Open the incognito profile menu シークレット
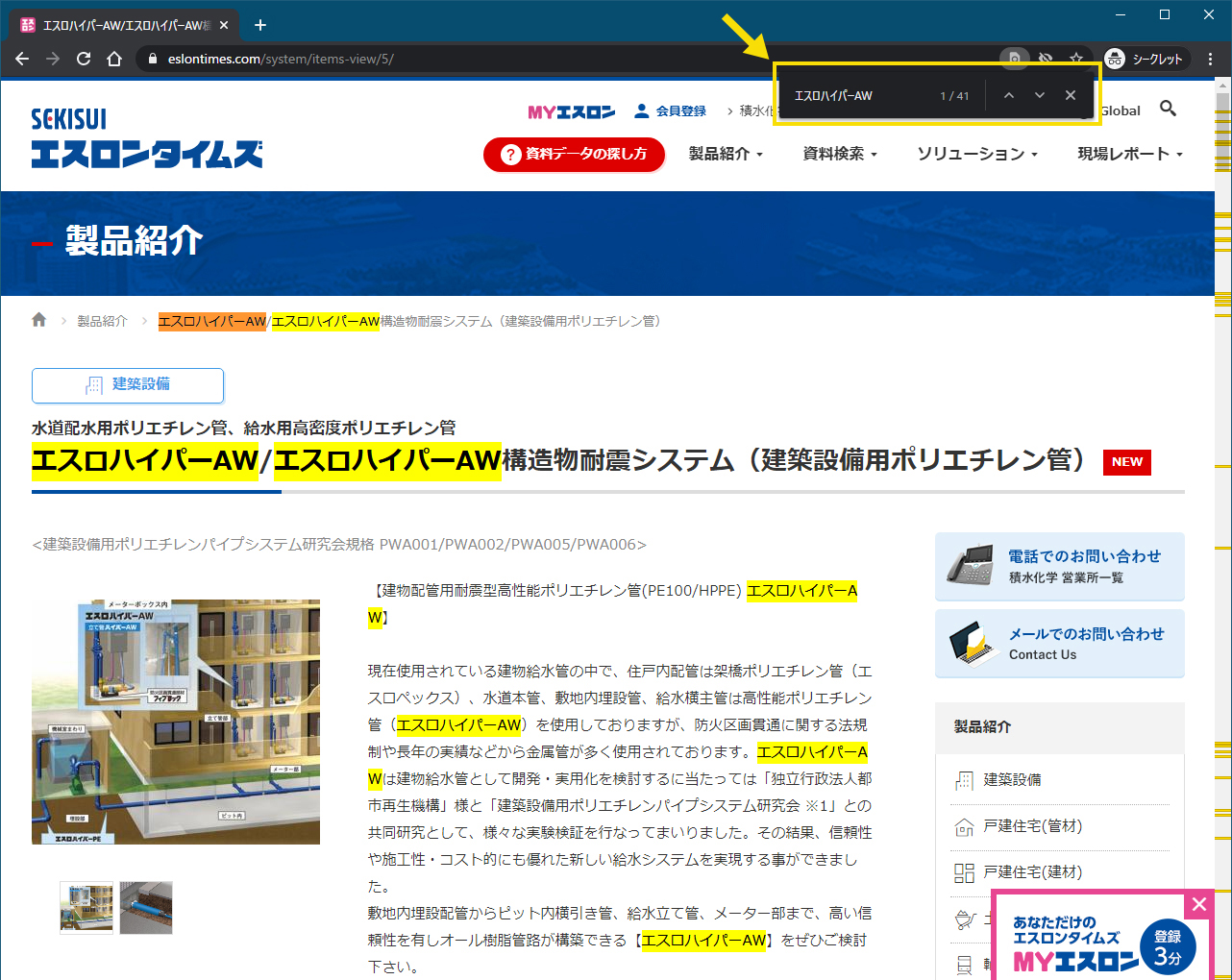The width and height of the screenshot is (1232, 980). point(1146,59)
